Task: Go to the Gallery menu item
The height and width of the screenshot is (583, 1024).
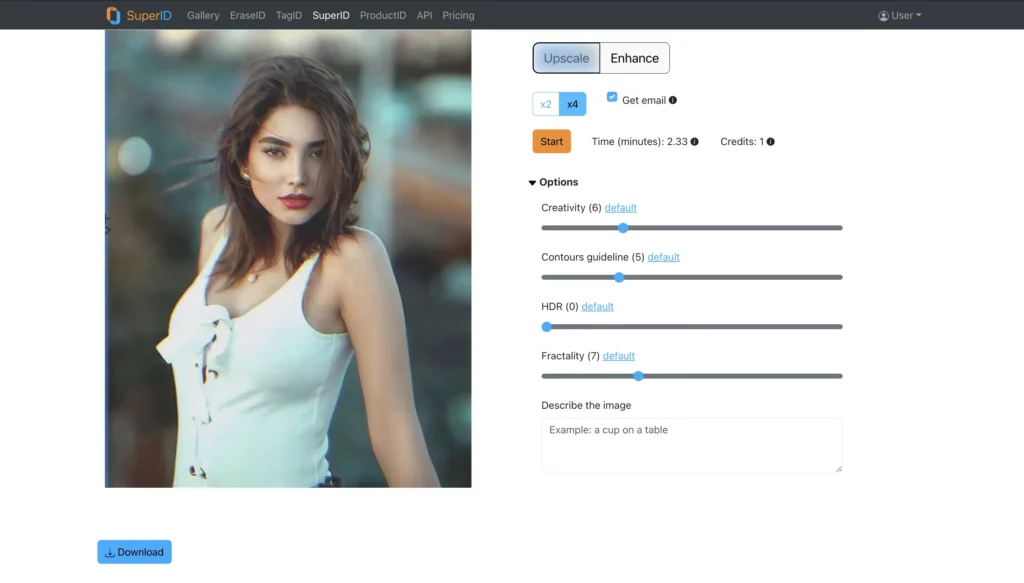Action: [203, 15]
